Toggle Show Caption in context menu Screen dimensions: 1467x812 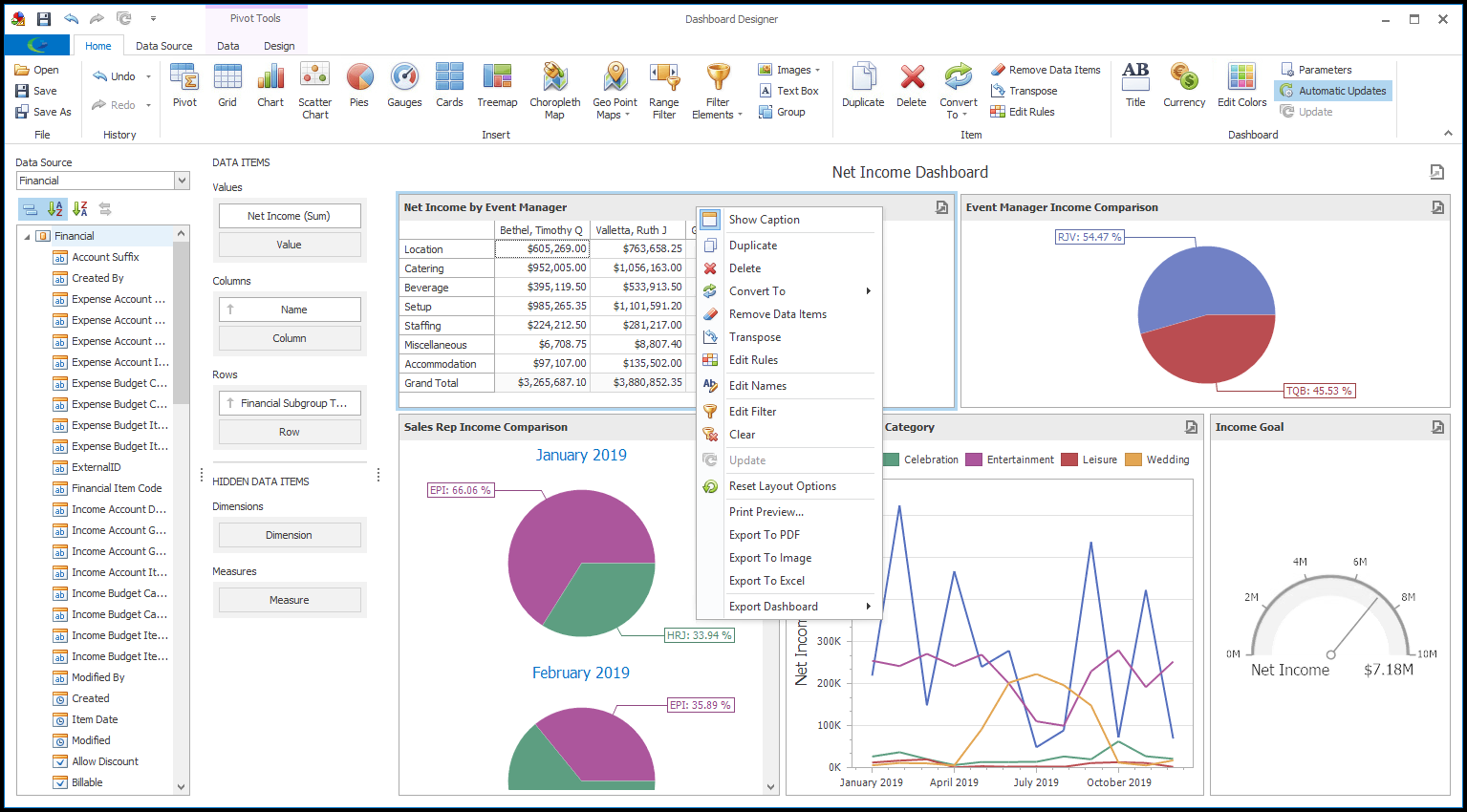pyautogui.click(x=788, y=220)
